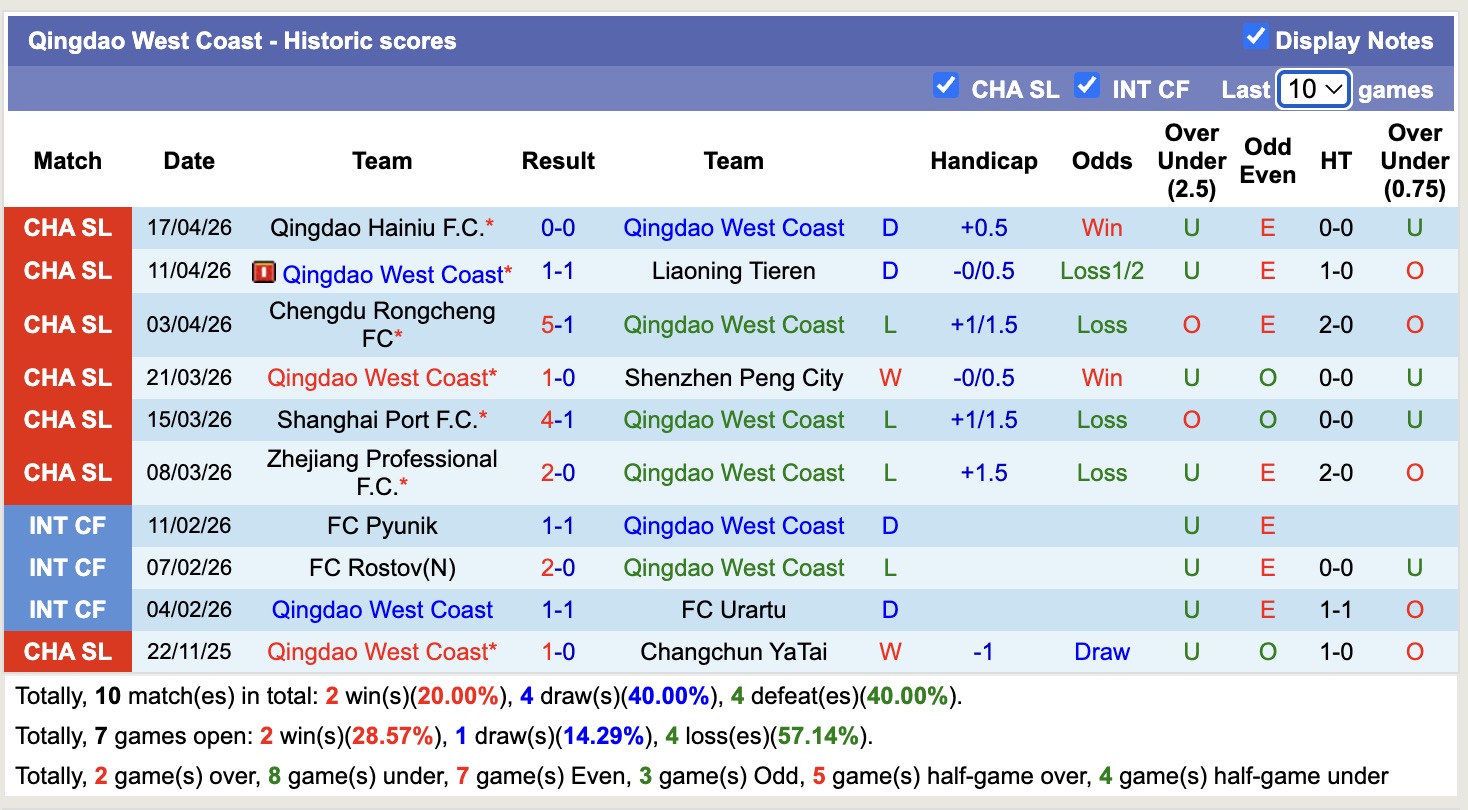Uncheck the CHA SL league filter

pyautogui.click(x=945, y=86)
